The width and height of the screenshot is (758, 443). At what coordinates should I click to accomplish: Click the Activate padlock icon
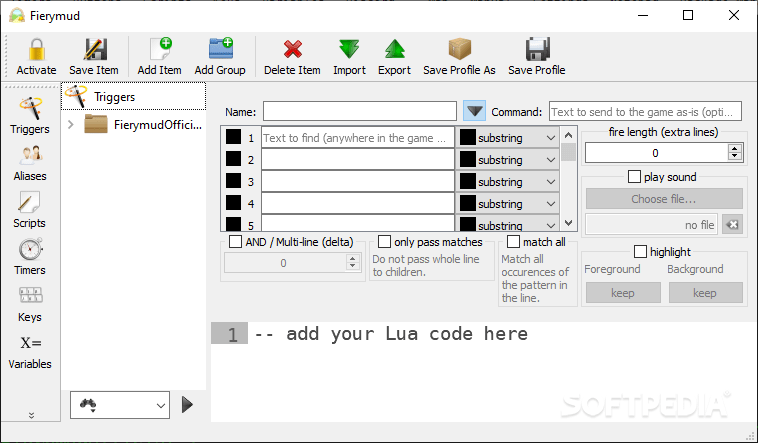(x=36, y=49)
